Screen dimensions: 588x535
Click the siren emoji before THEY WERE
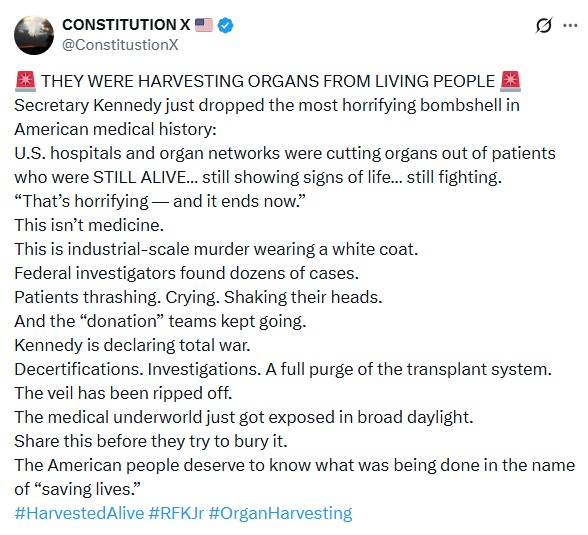pyautogui.click(x=25, y=81)
